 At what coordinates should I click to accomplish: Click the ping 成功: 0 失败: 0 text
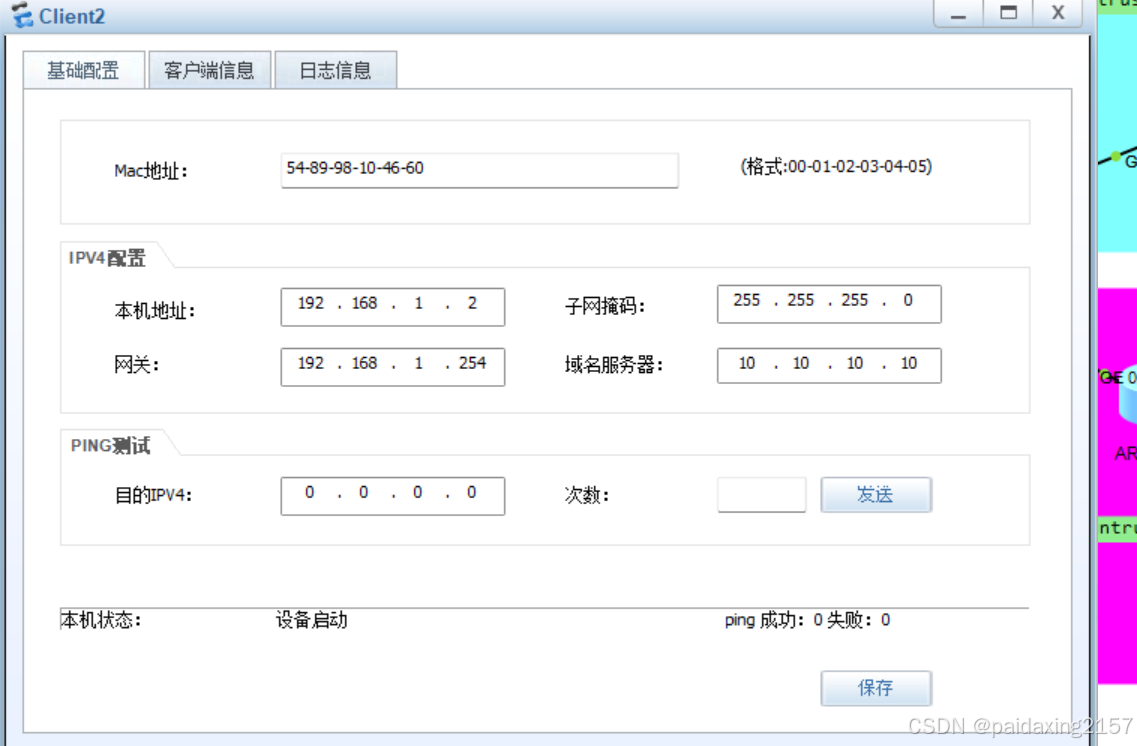tap(807, 621)
